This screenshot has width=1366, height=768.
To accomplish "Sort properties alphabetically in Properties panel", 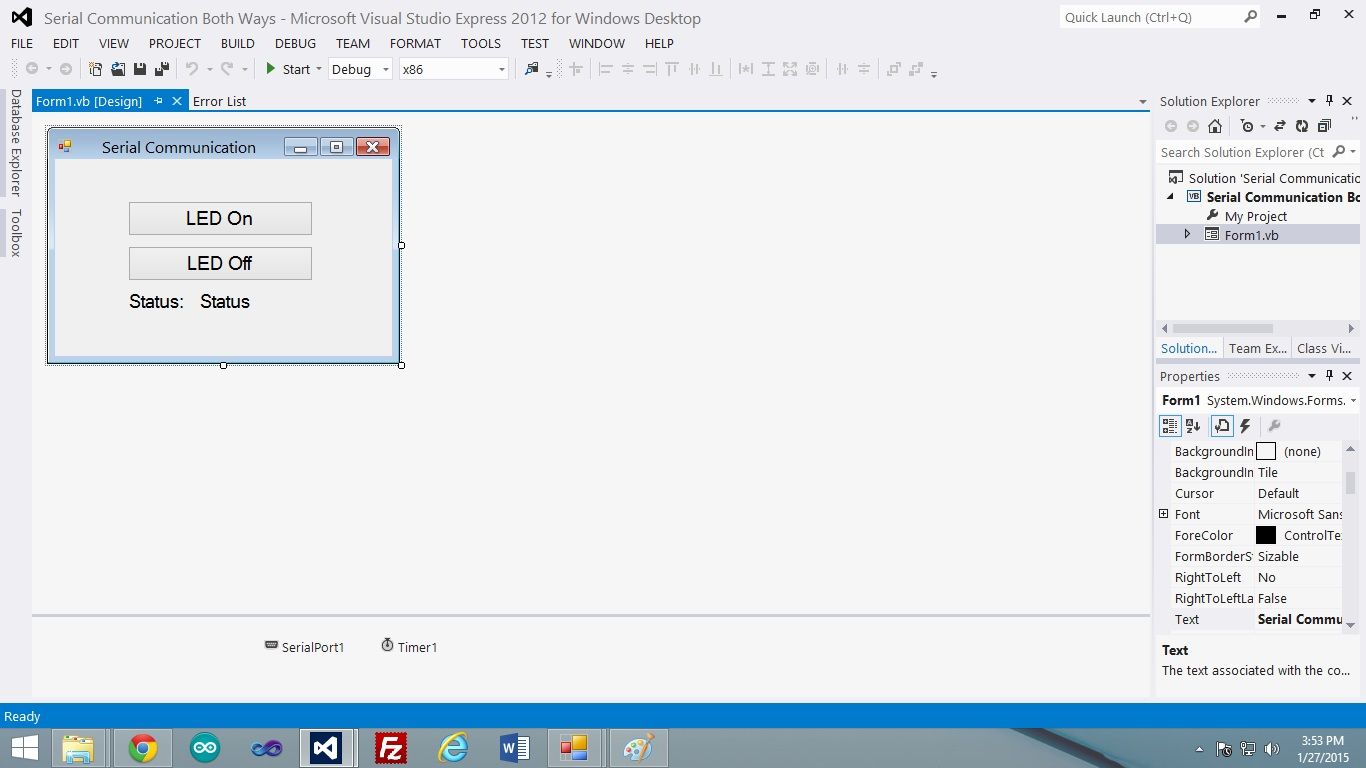I will [1193, 425].
